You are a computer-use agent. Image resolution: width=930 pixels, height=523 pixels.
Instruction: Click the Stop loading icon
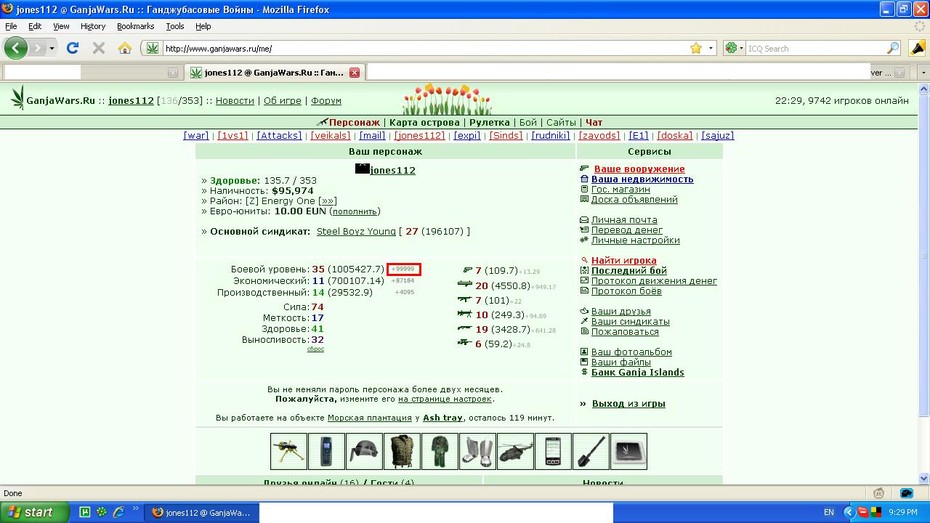tap(98, 48)
